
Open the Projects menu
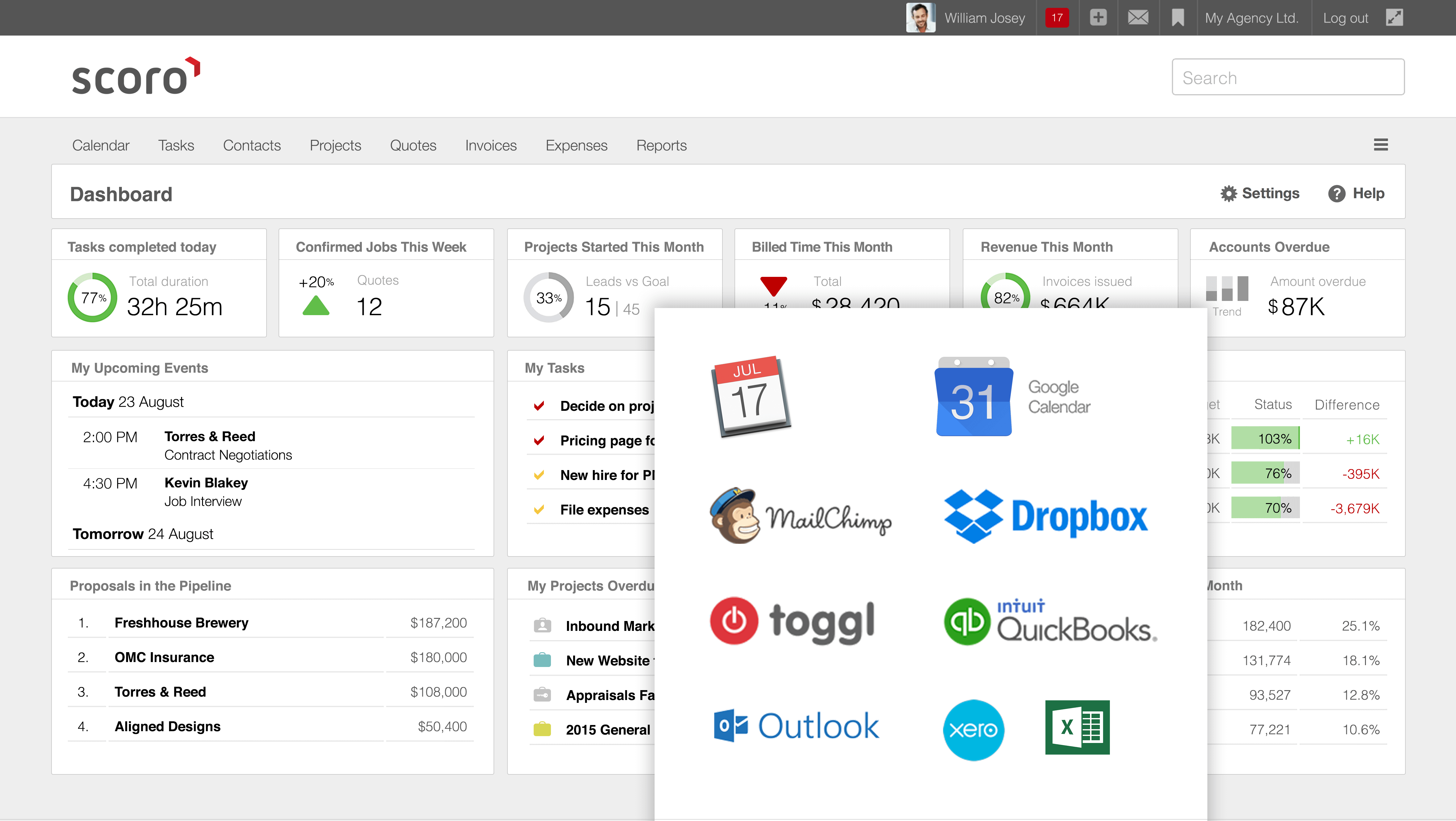335,145
